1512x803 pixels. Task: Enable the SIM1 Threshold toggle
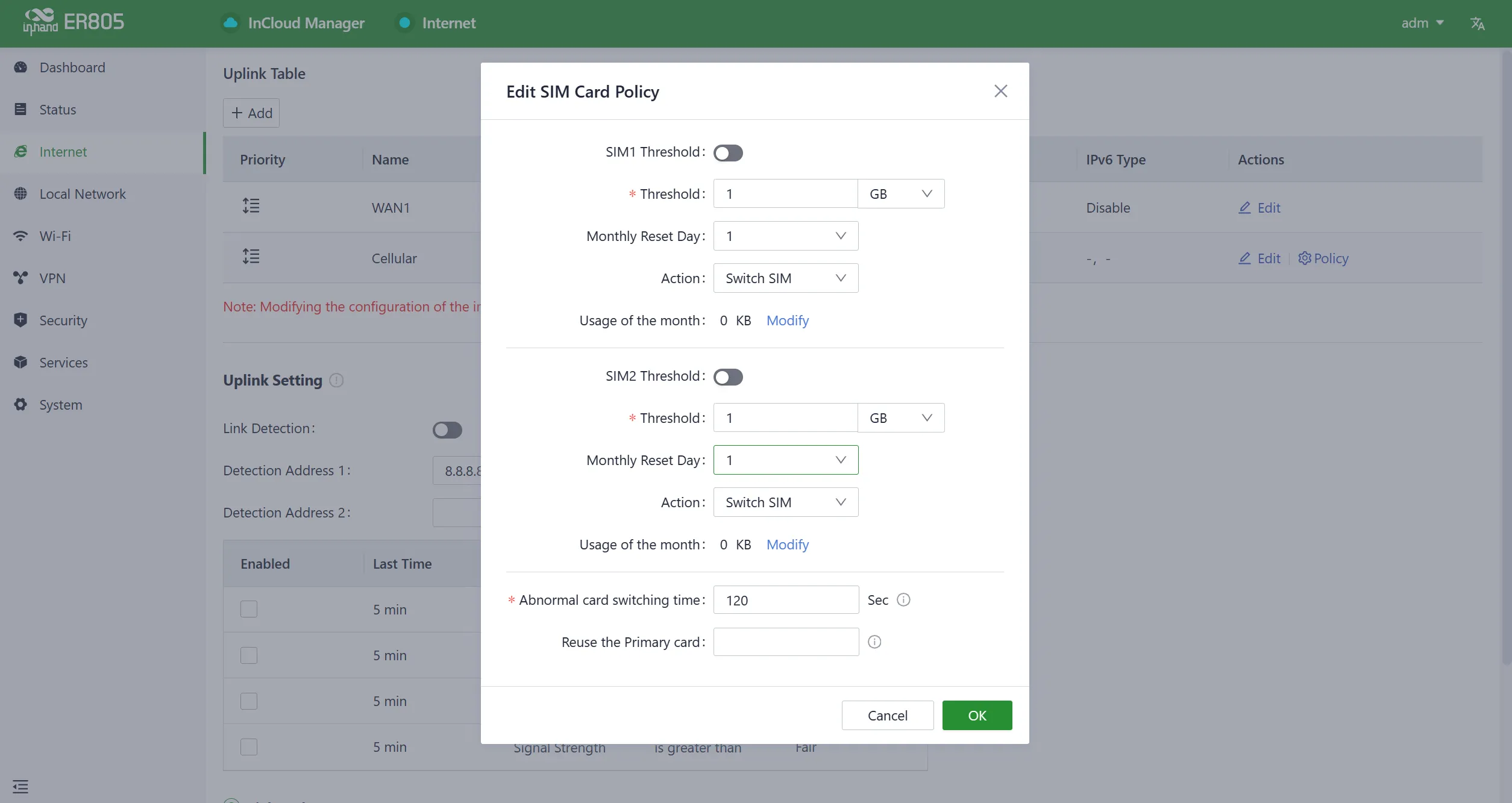[x=728, y=153]
